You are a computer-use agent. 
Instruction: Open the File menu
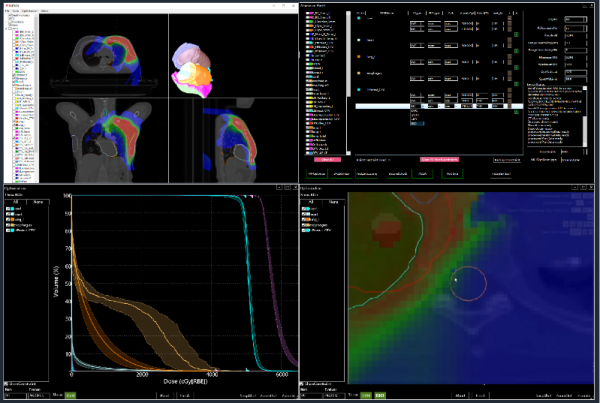7,11
